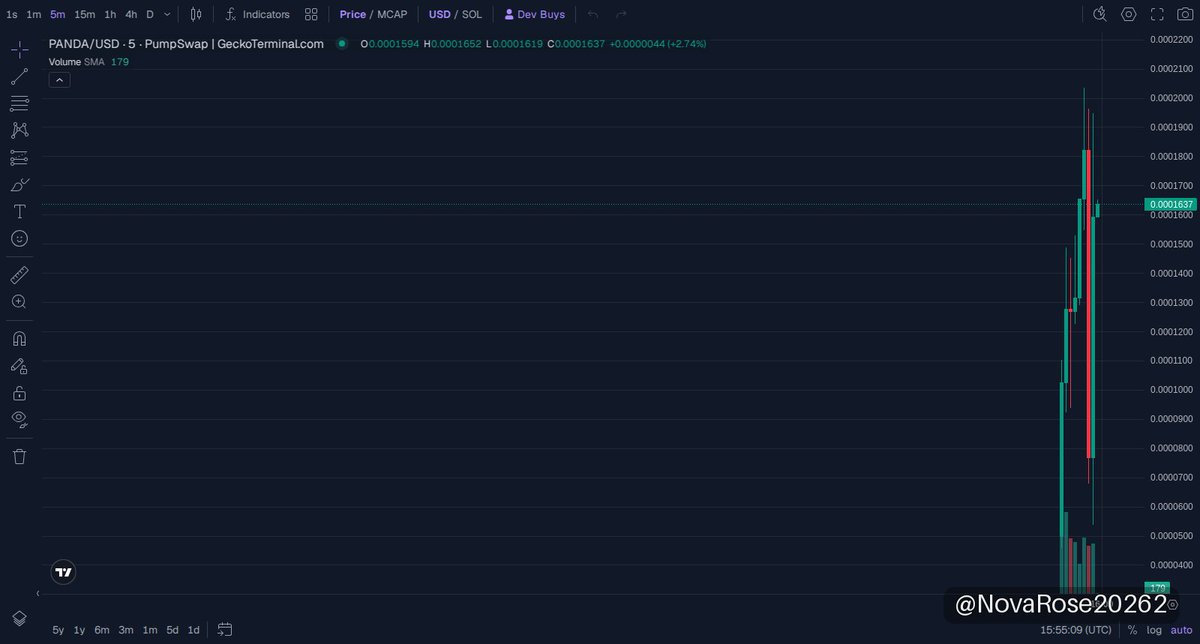Toggle hide all drawings eye icon
This screenshot has width=1200, height=644.
point(20,419)
